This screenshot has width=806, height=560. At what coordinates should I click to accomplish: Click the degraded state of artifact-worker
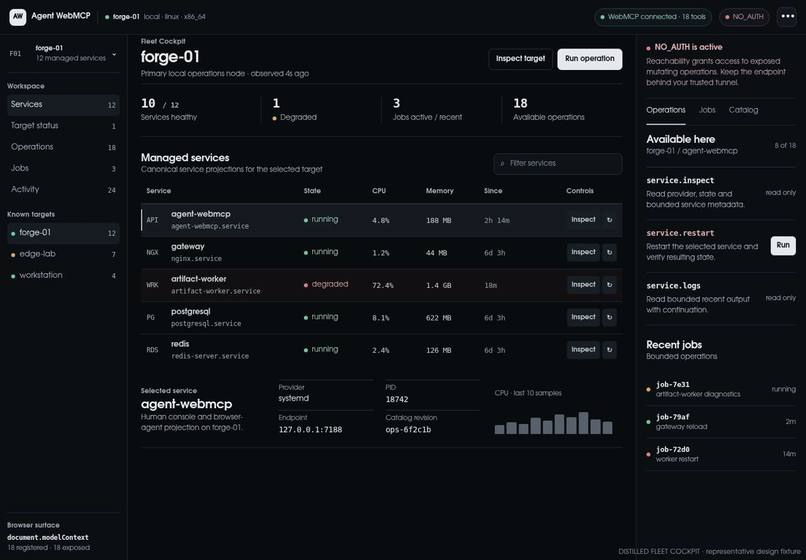pyautogui.click(x=326, y=284)
